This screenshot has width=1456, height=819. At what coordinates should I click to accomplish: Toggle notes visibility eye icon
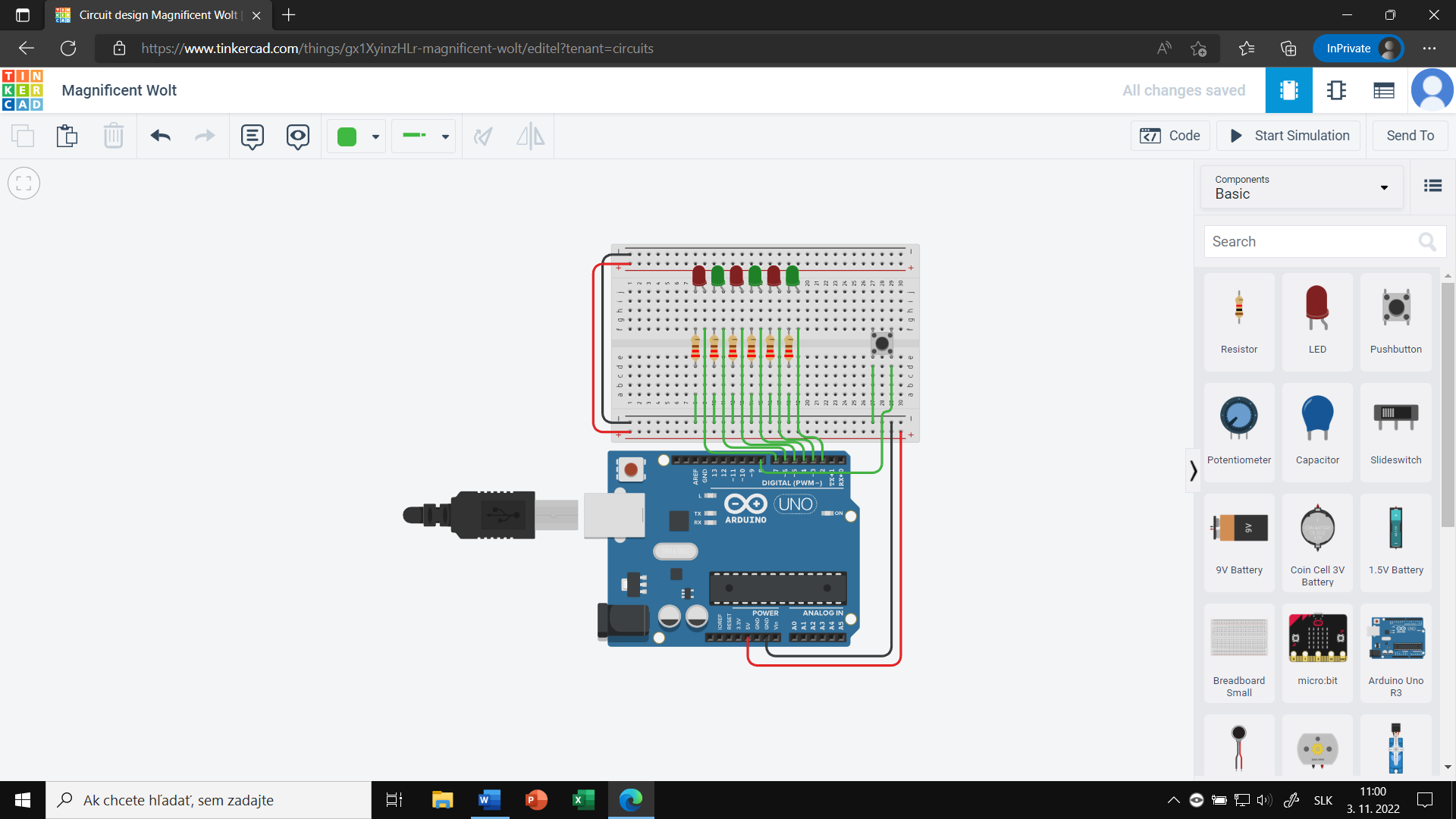(x=297, y=136)
